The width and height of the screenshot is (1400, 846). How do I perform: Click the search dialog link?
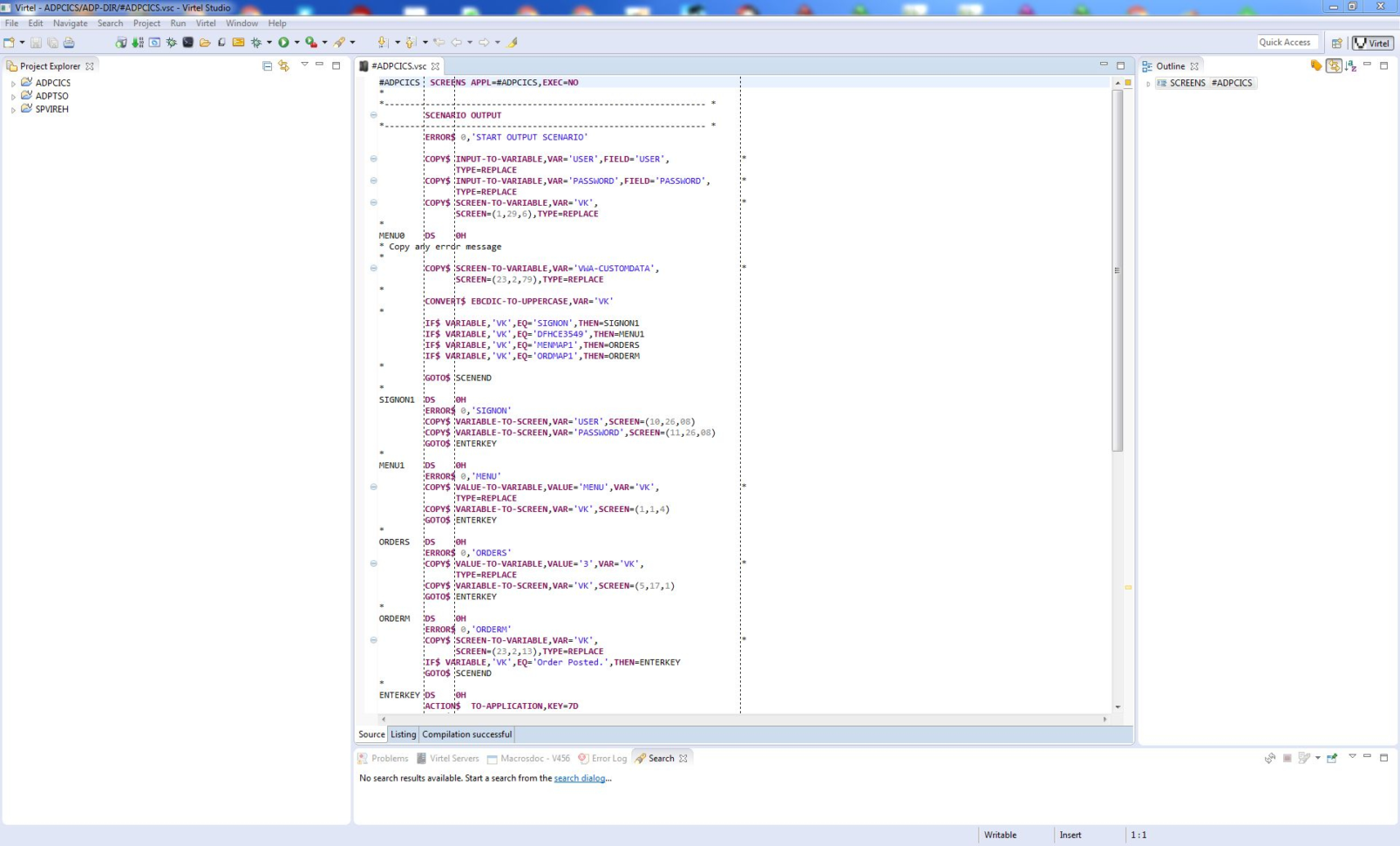(579, 778)
